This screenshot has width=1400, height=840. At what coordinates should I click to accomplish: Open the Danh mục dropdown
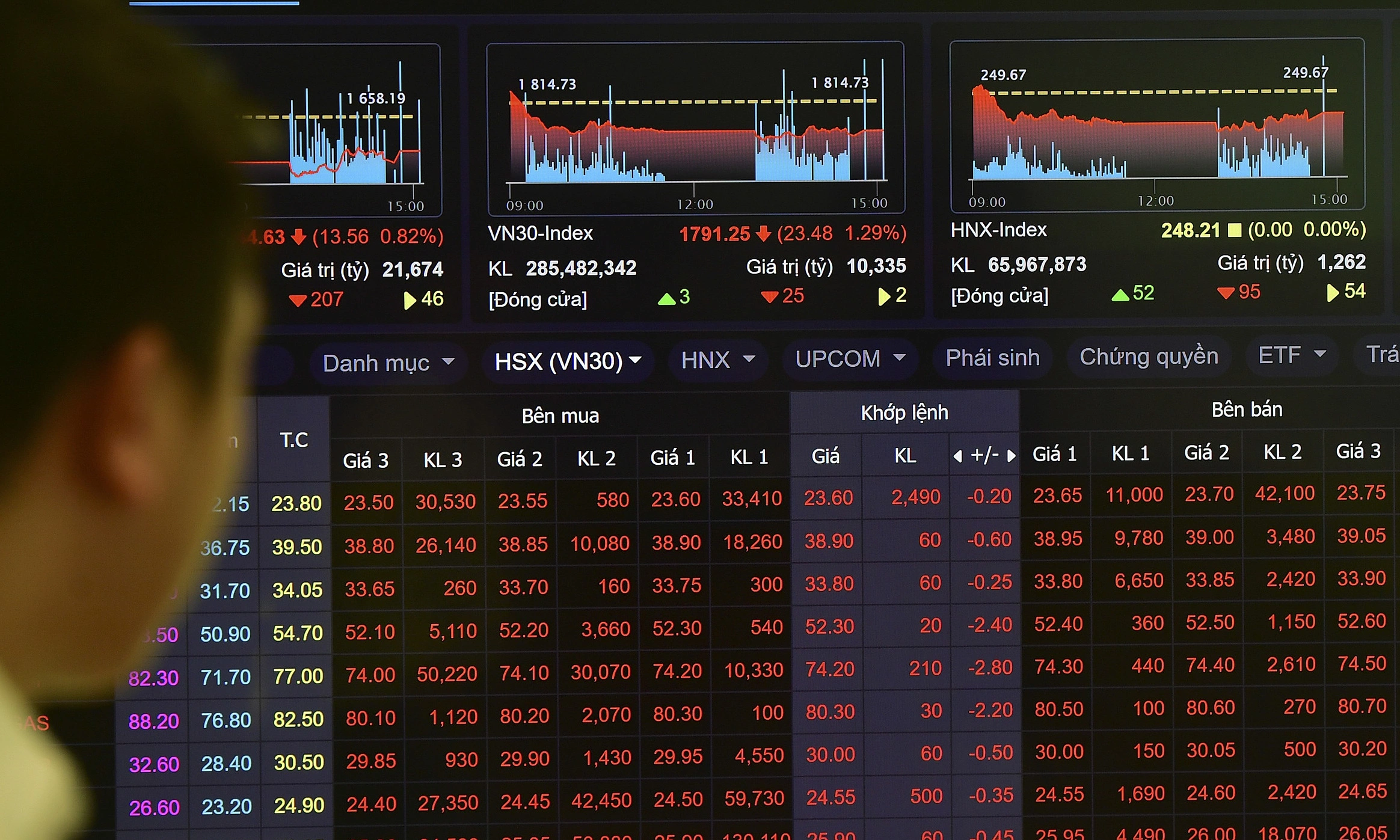(388, 363)
